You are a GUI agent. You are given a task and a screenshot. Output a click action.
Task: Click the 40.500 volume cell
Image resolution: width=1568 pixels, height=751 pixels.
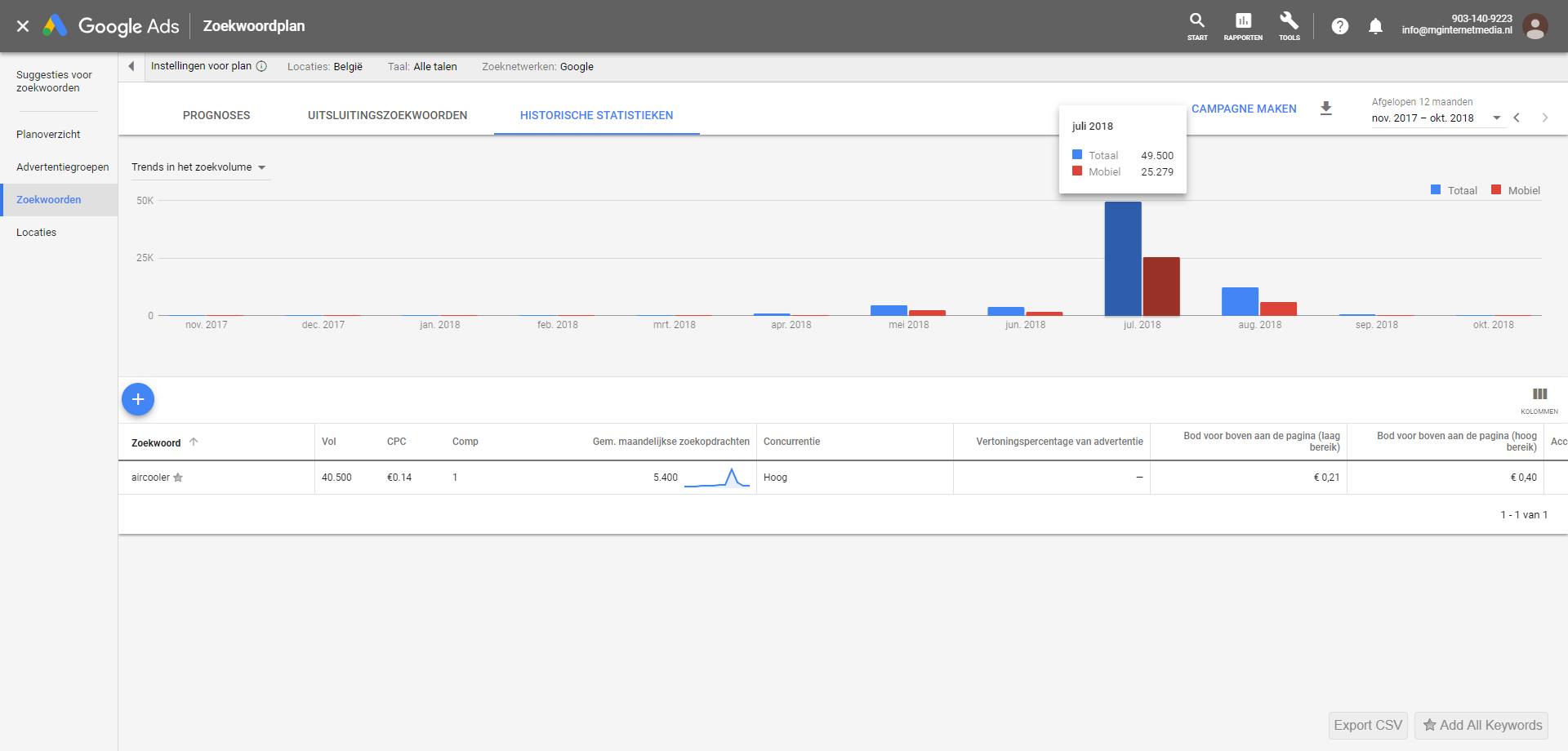click(336, 478)
